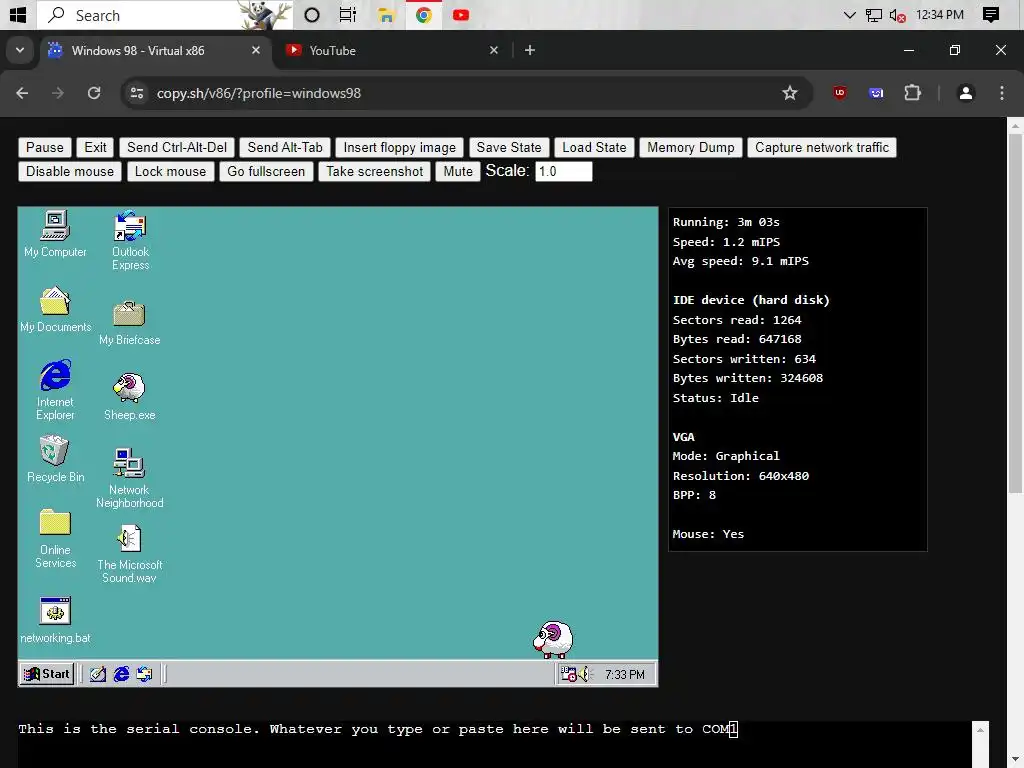Show hidden system tray icons chevron

(x=849, y=15)
